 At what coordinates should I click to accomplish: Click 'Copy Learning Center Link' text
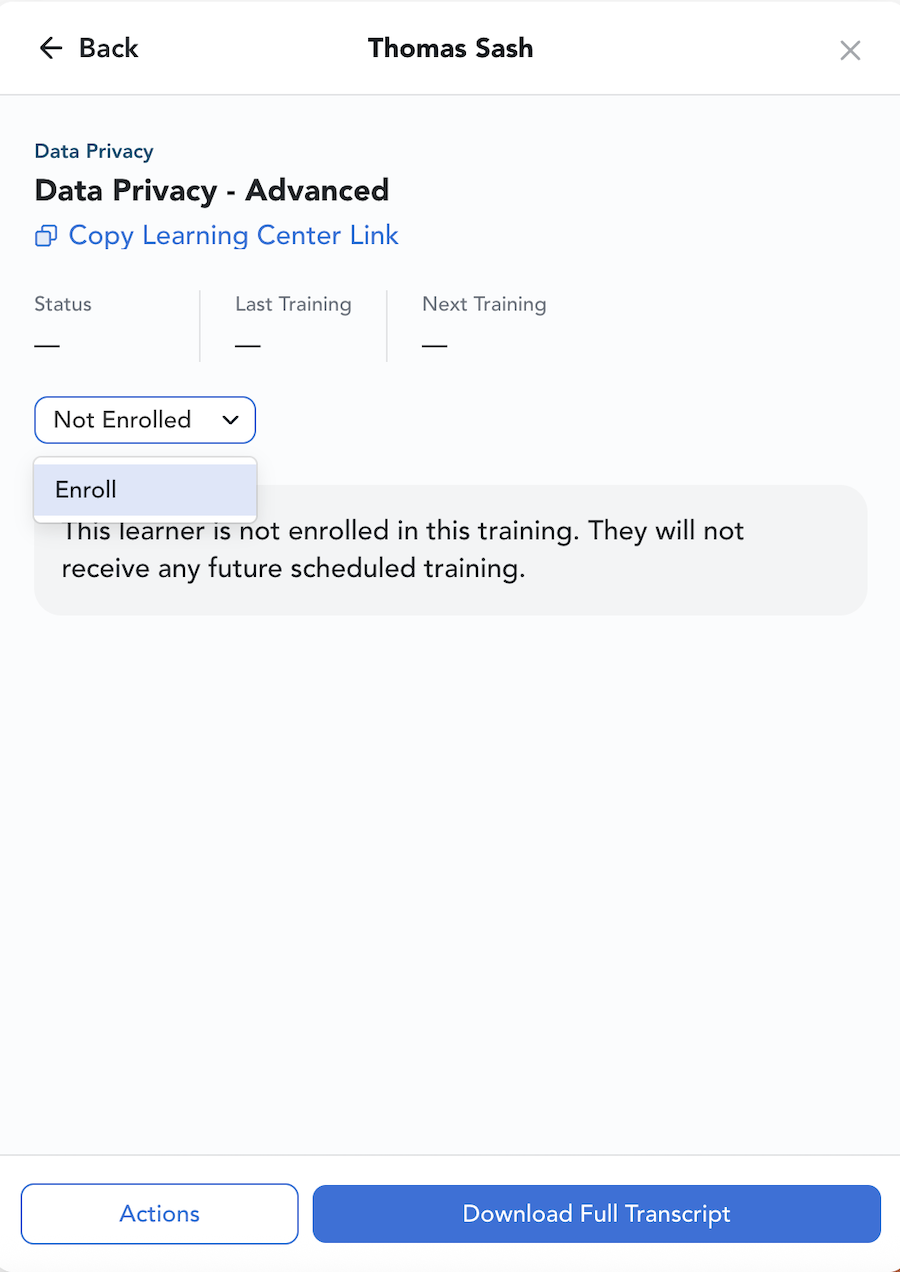pos(233,235)
